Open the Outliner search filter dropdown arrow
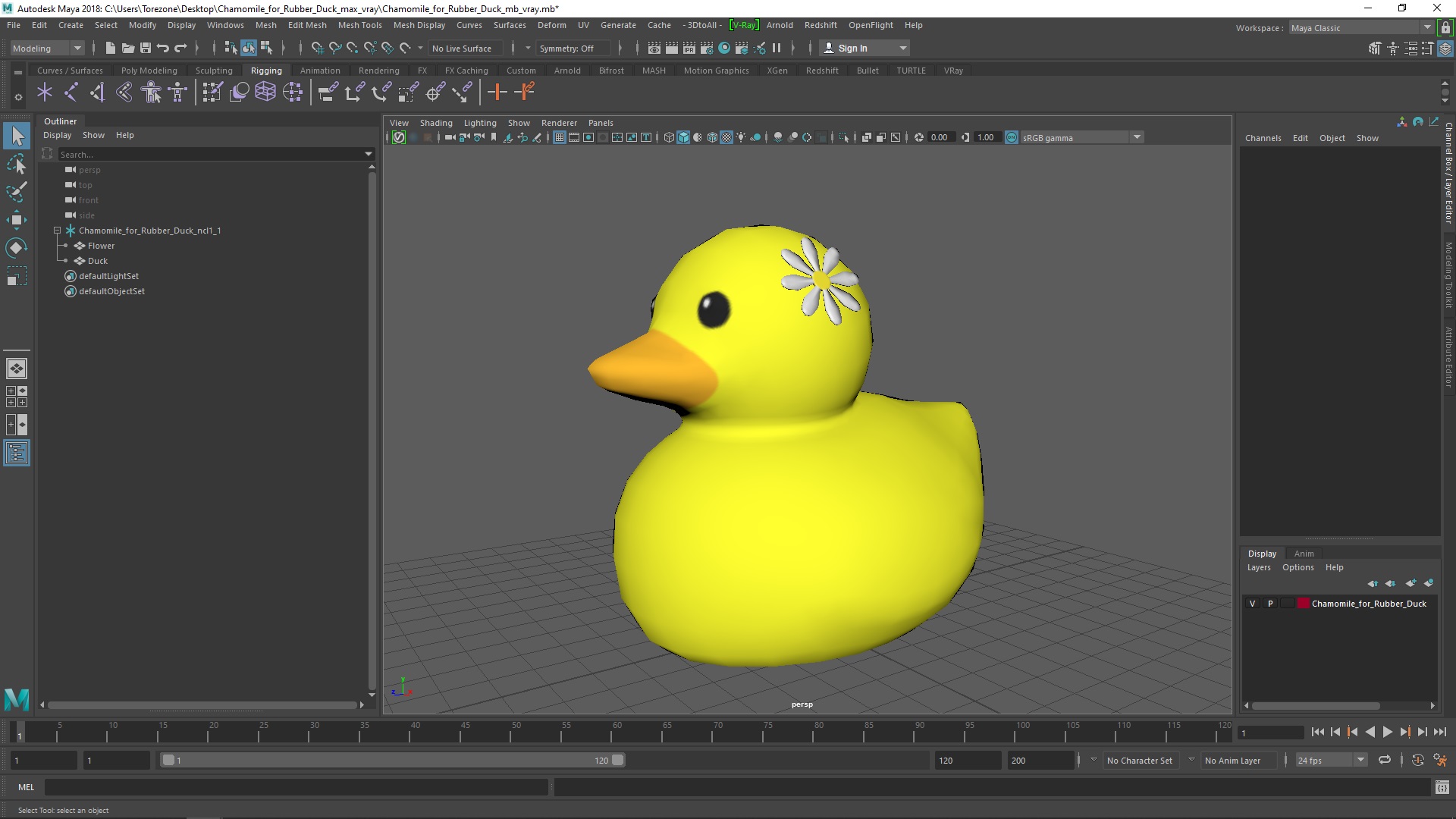 coord(369,154)
